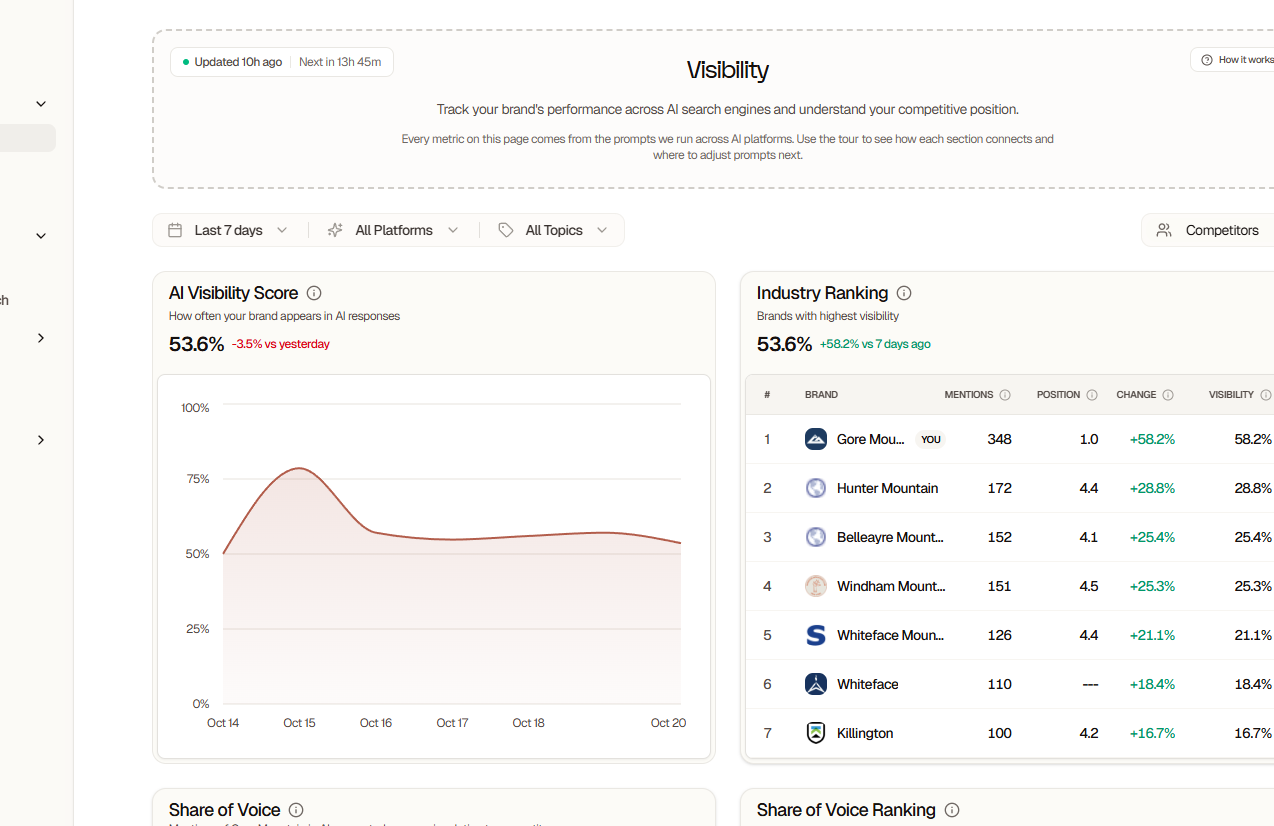This screenshot has width=1274, height=826.
Task: Expand the topmost chevron in the sidebar
Action: 40,103
